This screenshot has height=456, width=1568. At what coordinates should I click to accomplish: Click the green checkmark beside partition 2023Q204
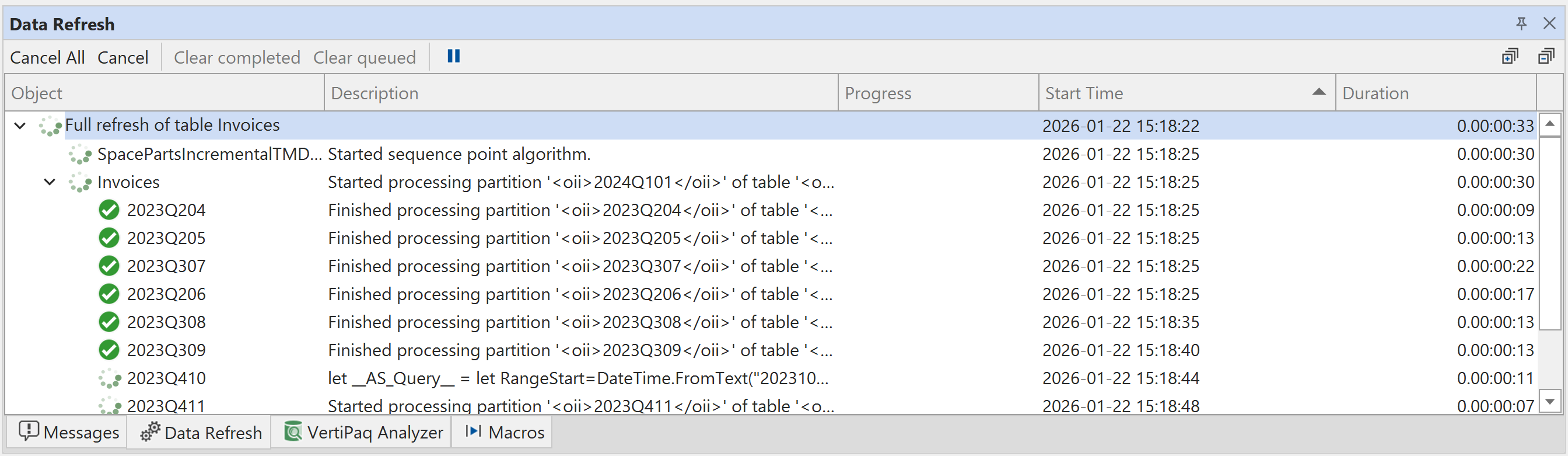pos(109,210)
